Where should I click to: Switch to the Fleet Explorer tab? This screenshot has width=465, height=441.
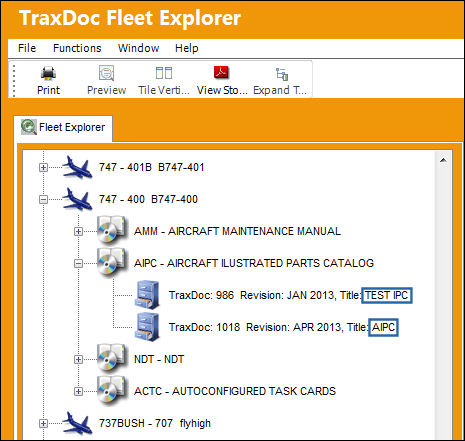pos(63,128)
